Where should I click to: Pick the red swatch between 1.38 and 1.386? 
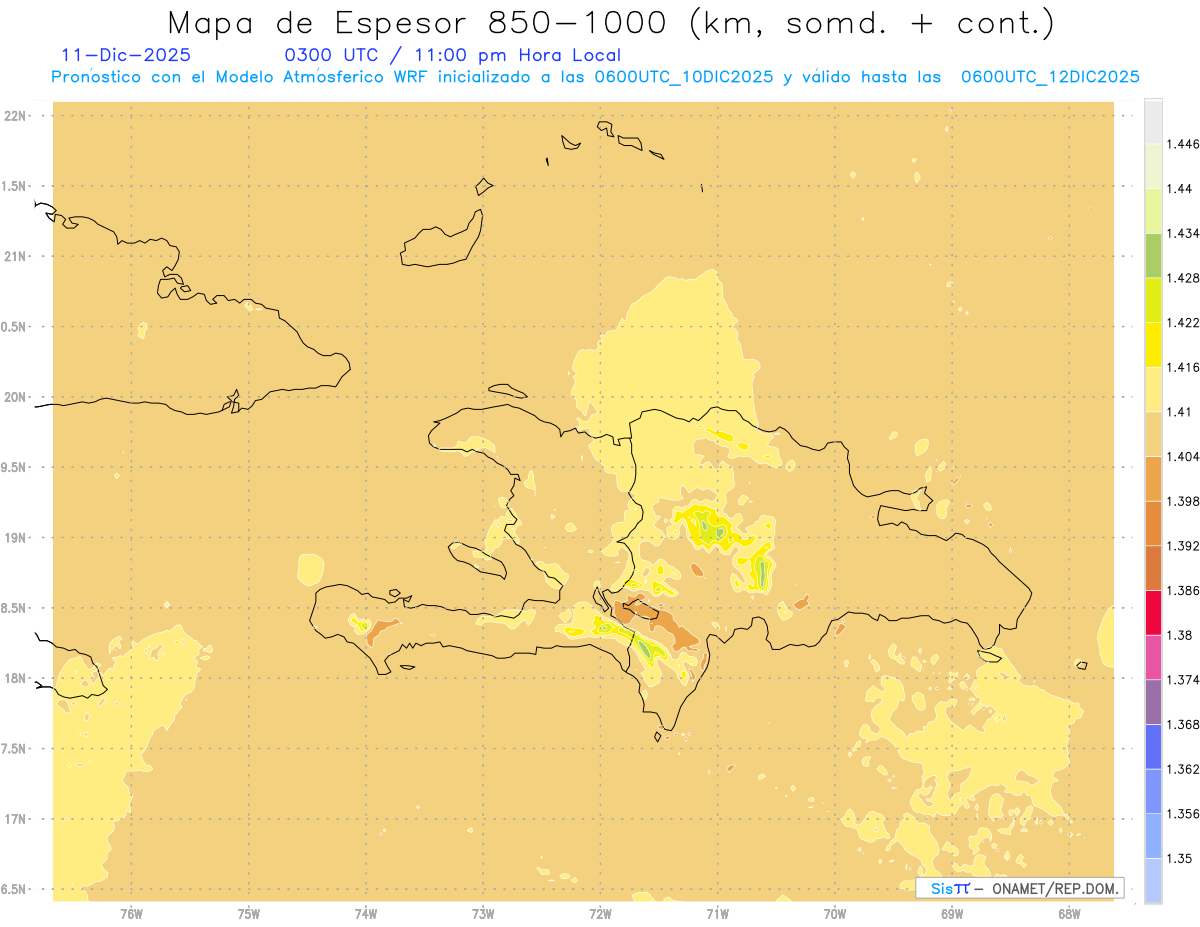point(1153,612)
